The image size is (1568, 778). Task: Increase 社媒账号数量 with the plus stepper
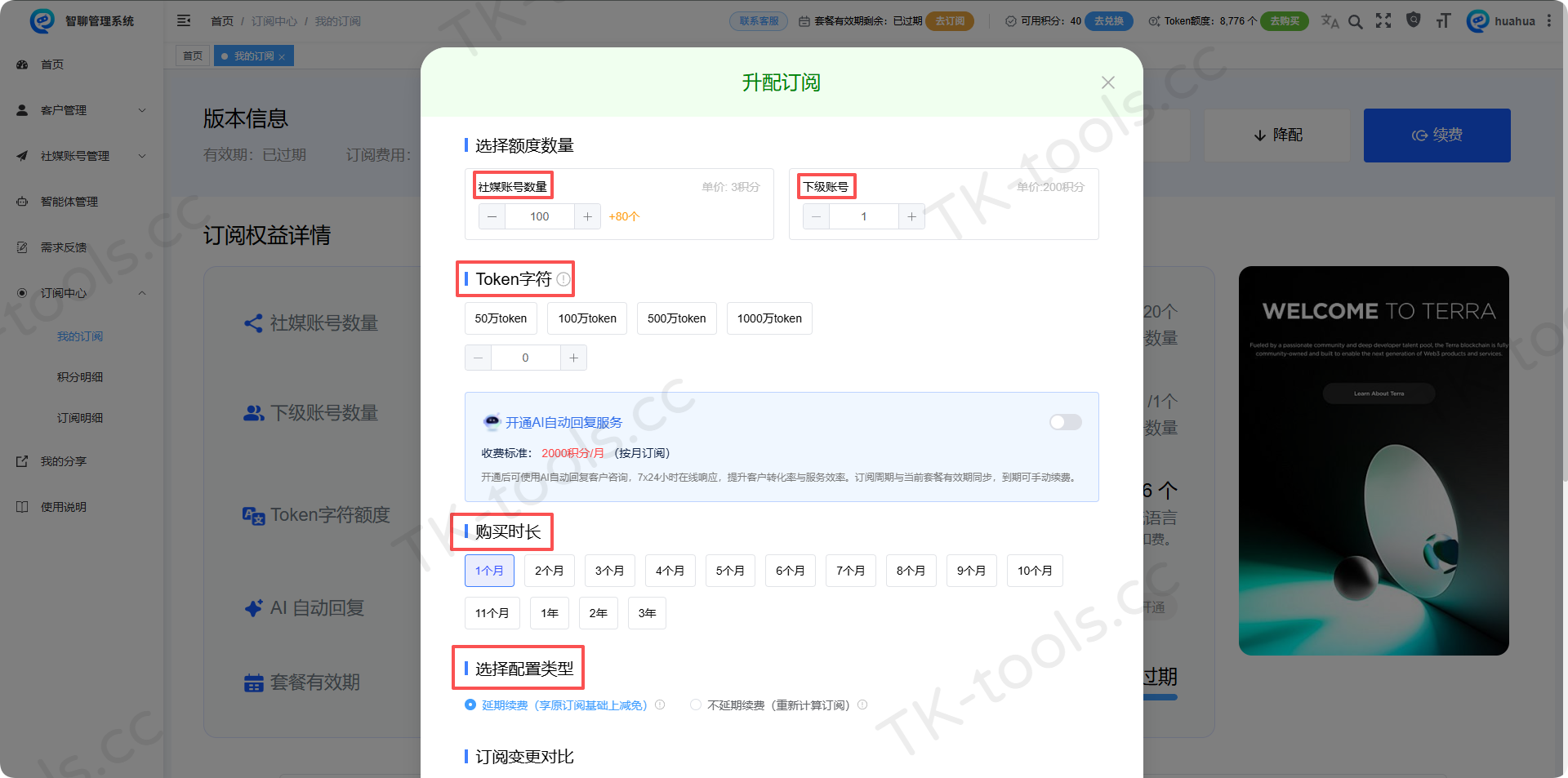point(587,216)
